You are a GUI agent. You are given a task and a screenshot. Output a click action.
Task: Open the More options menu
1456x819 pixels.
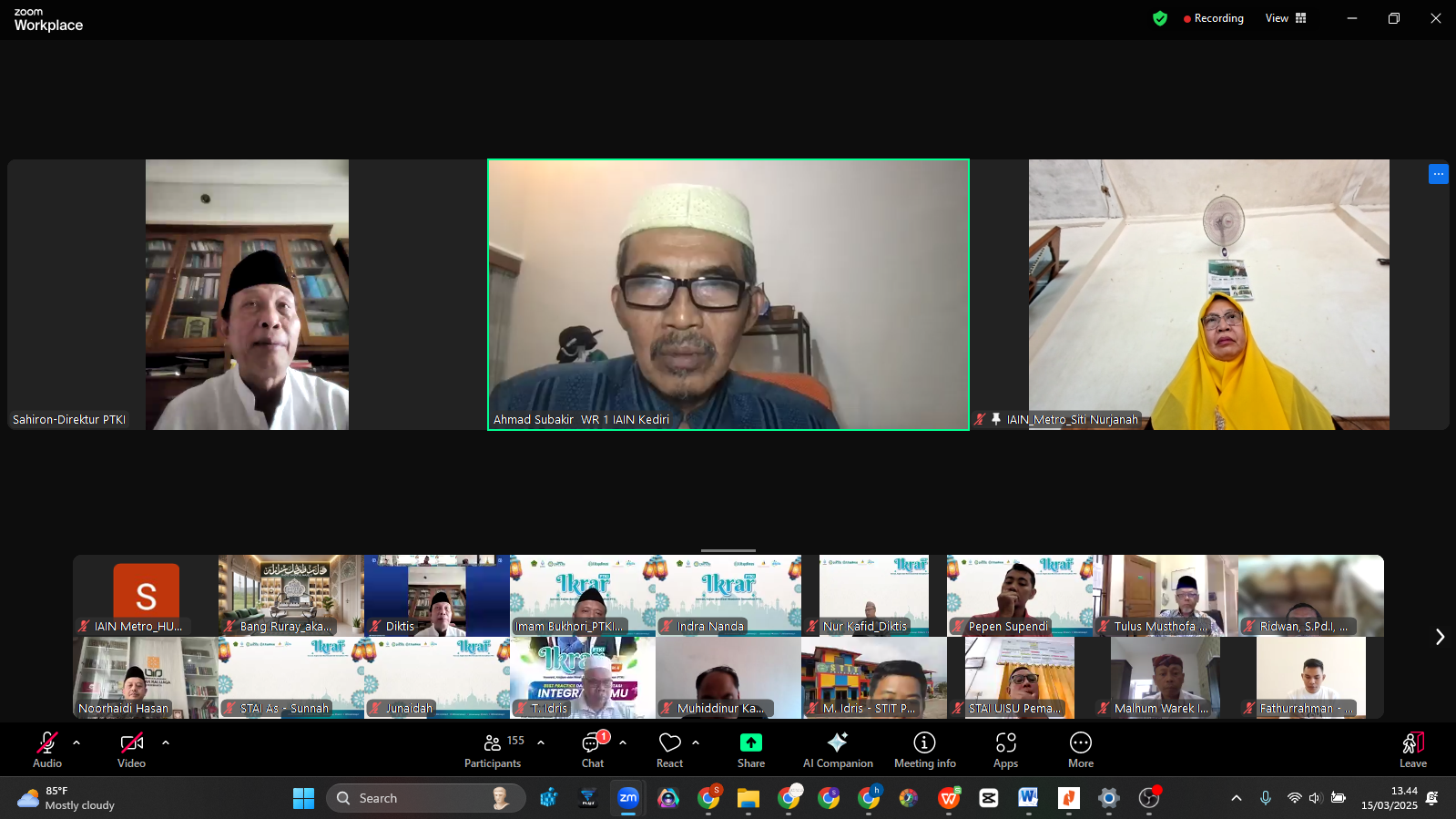click(x=1080, y=750)
